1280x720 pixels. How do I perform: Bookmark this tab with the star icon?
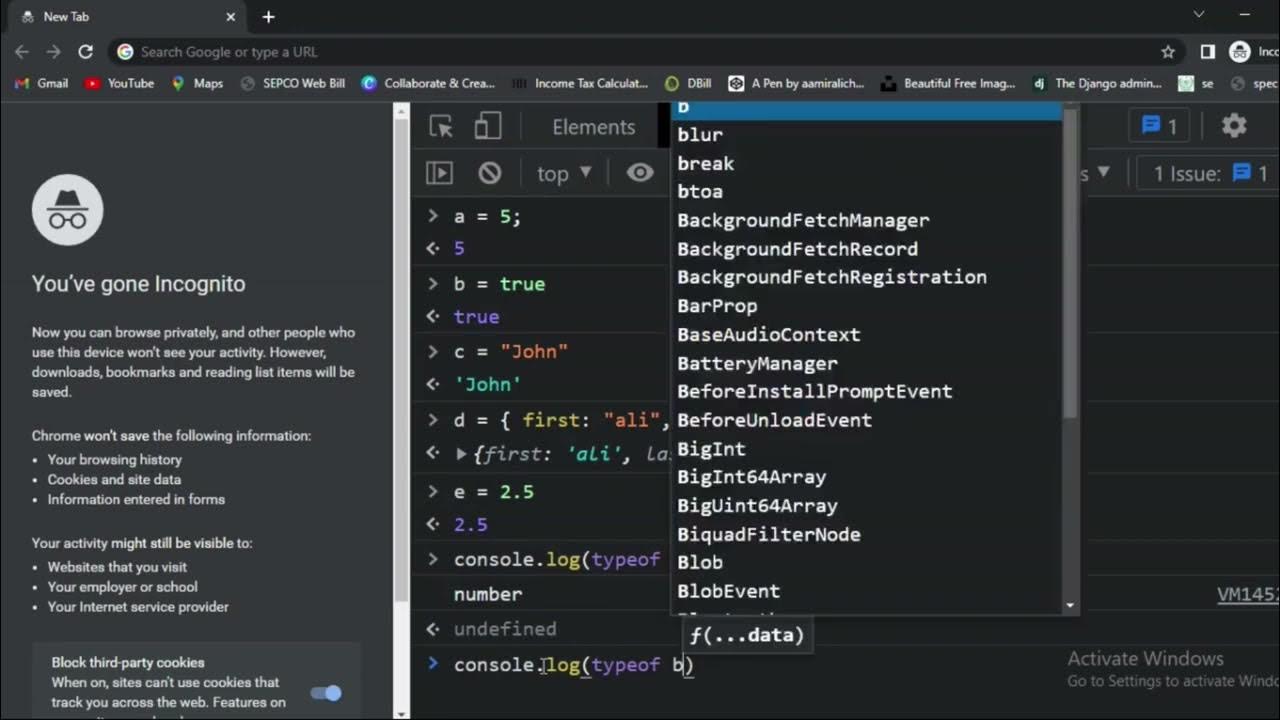[x=1168, y=52]
